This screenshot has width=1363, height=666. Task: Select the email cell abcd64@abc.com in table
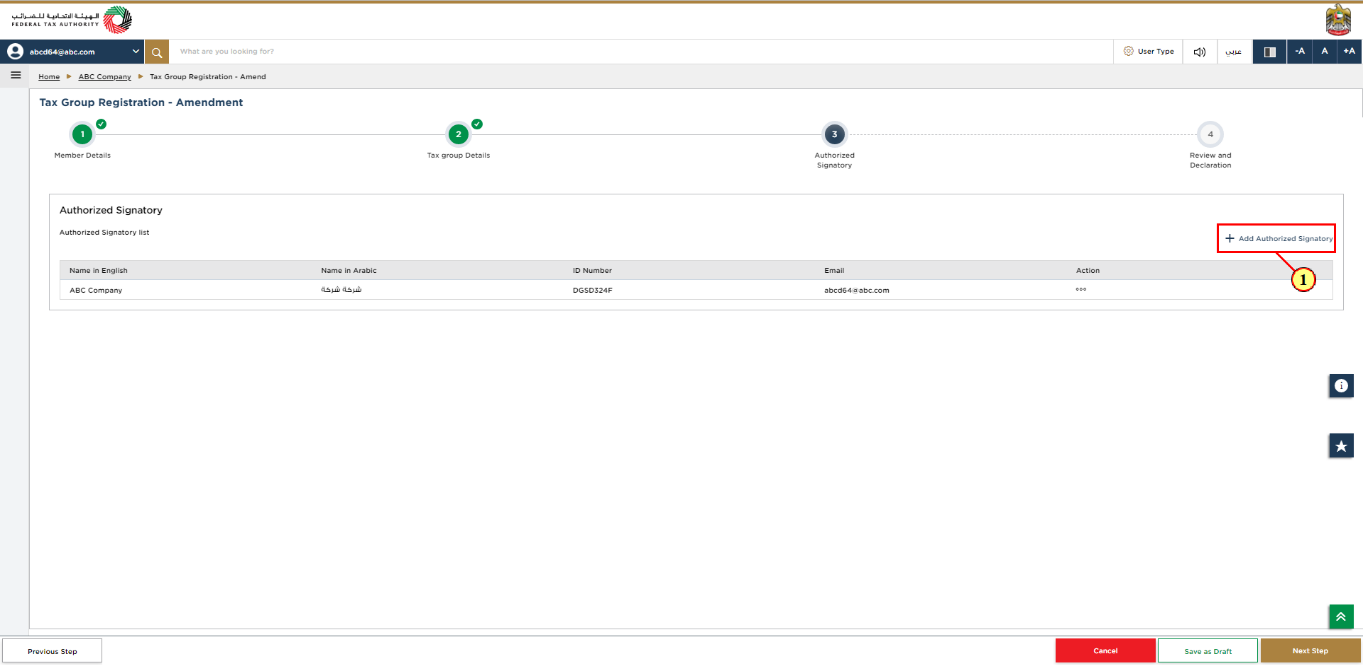tap(857, 290)
